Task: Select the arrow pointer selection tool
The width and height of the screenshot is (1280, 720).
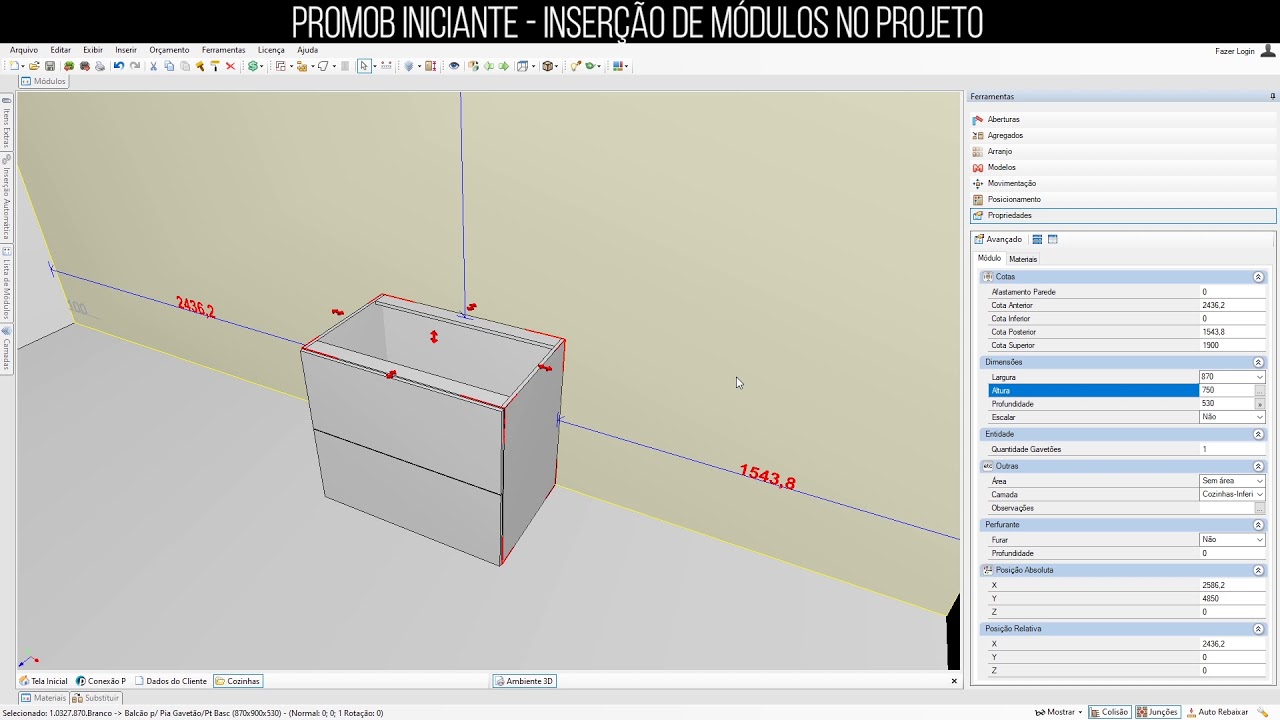Action: (x=364, y=66)
